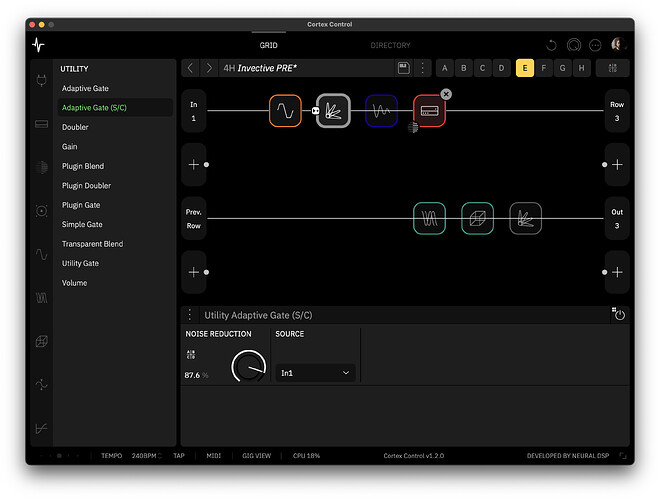The height and width of the screenshot is (500, 661).
Task: Select scene F
Action: (543, 68)
